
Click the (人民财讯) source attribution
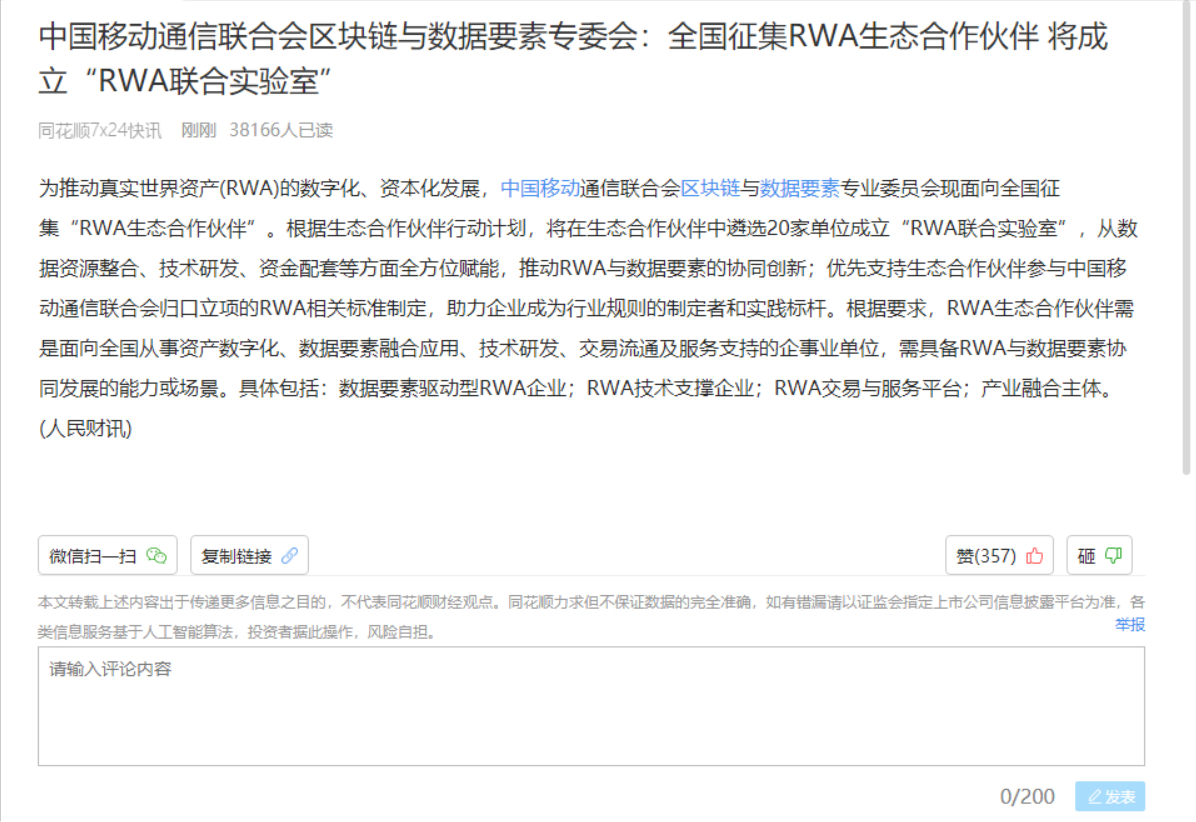coord(85,429)
